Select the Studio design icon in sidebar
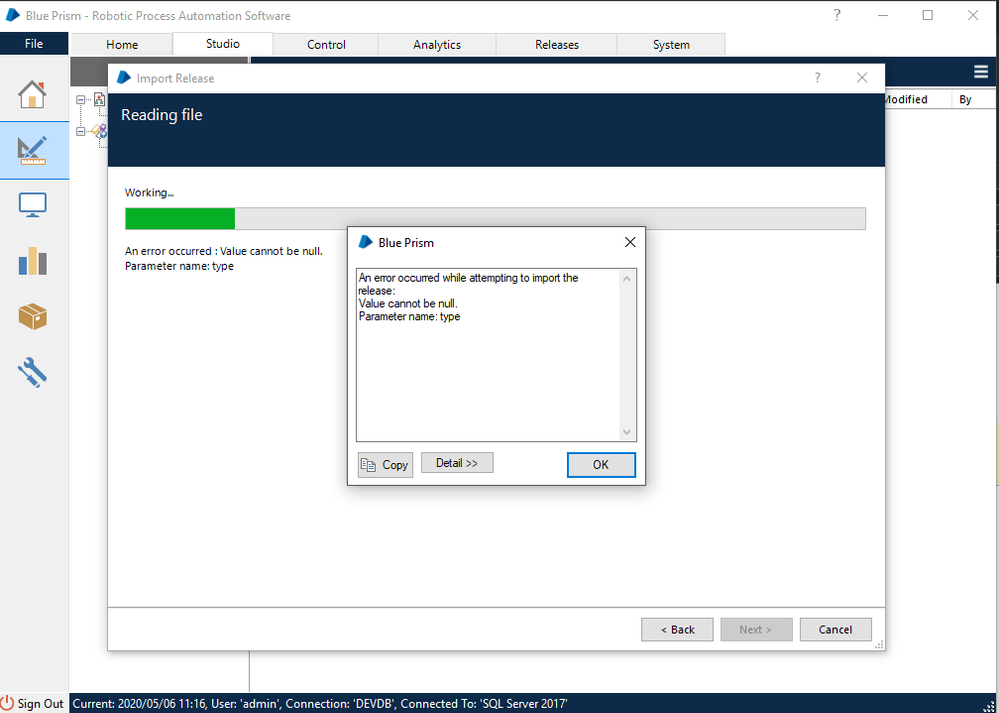This screenshot has width=999, height=713. (x=32, y=150)
